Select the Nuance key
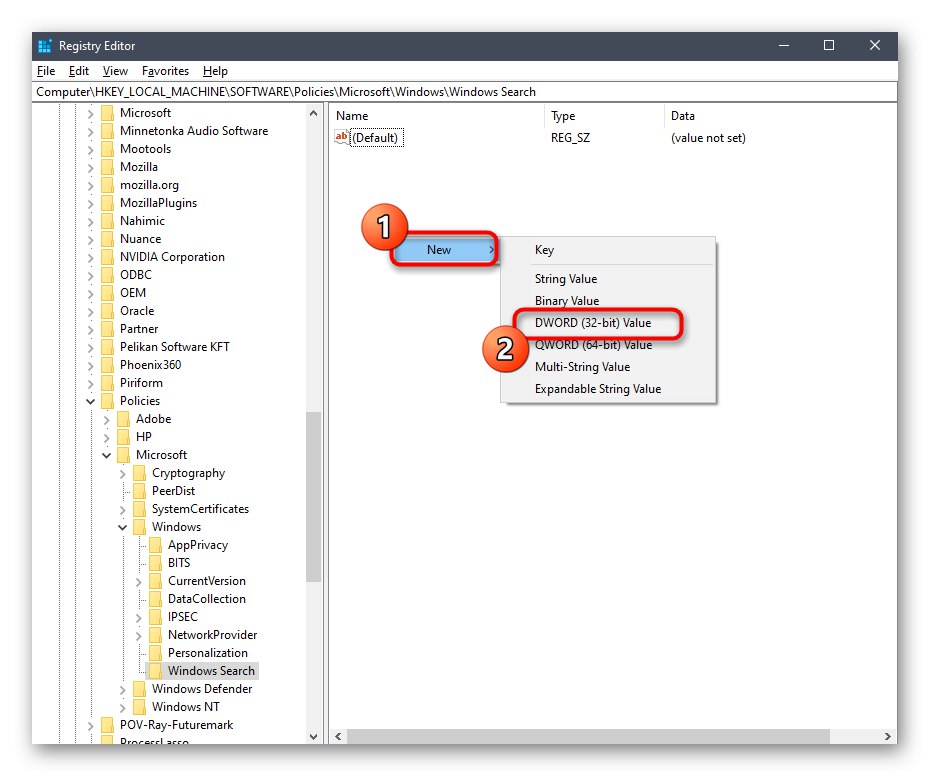 (x=141, y=239)
